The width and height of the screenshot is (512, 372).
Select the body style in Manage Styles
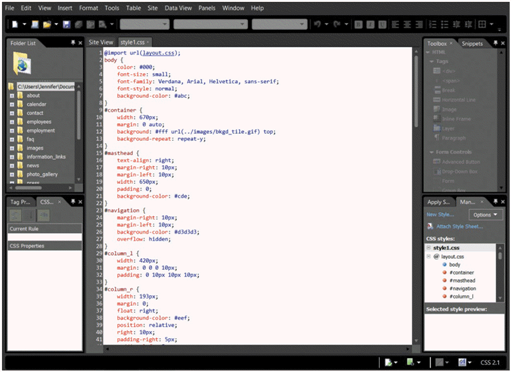pyautogui.click(x=455, y=265)
